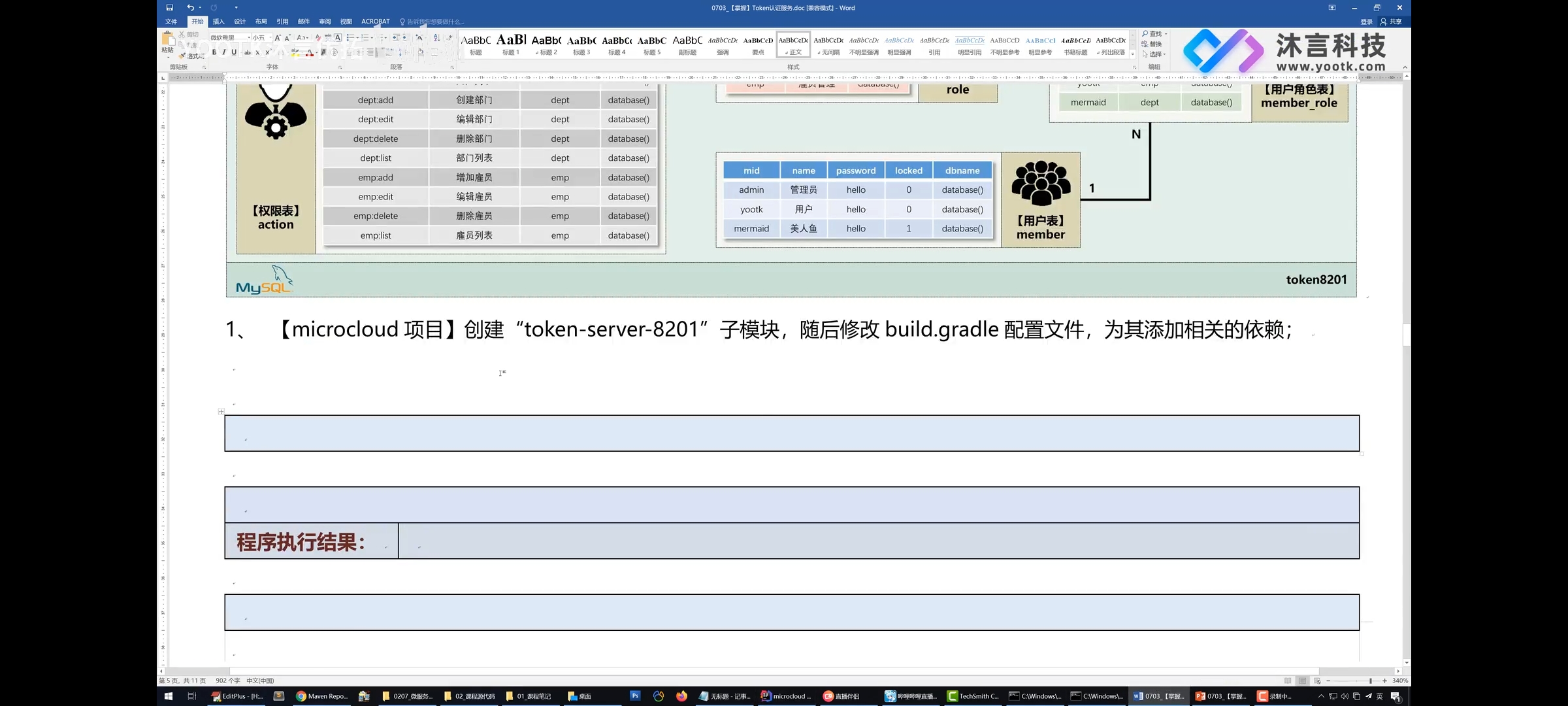Screen dimensions: 1568x706
Task: Click the Paste (粘贴) icon
Action: pos(168,39)
